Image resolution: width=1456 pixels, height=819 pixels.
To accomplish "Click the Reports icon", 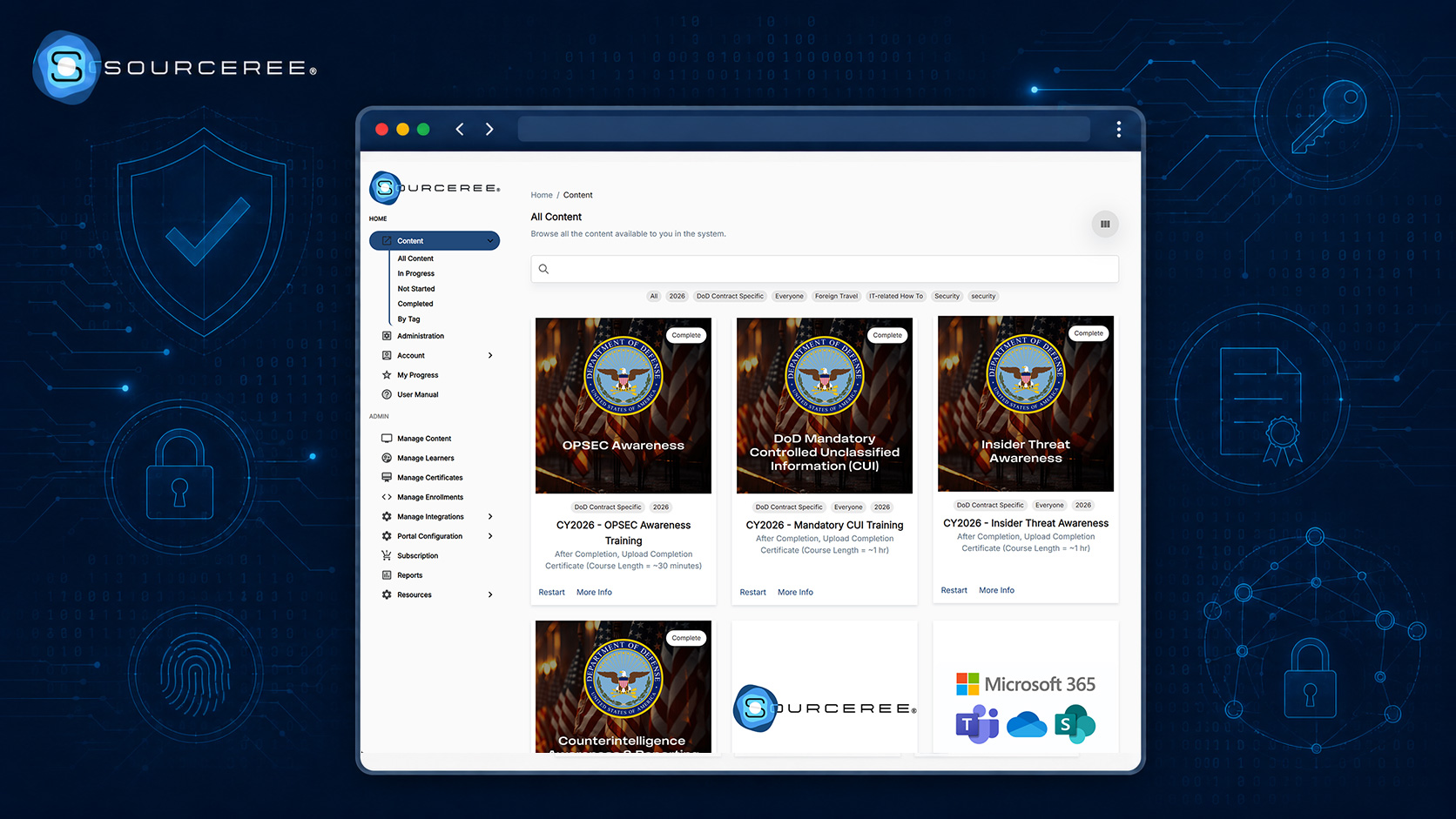I will coord(387,575).
